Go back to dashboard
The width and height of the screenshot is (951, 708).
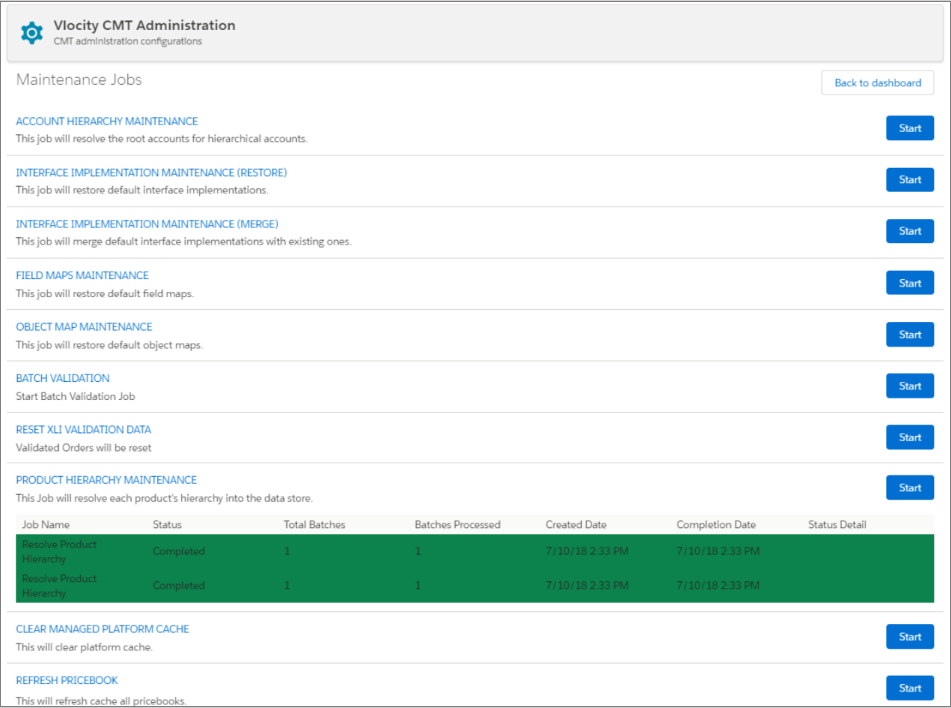pyautogui.click(x=877, y=83)
